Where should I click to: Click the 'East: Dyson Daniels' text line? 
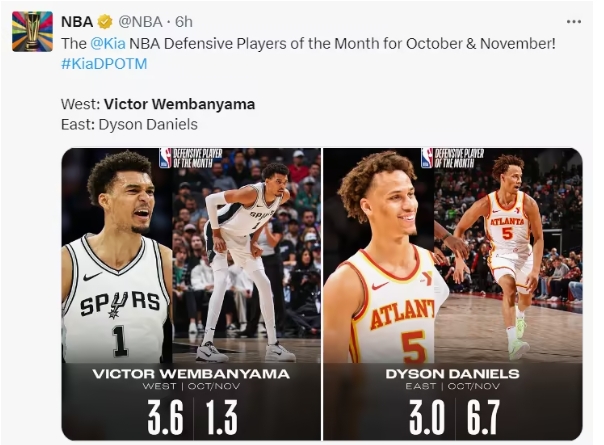click(x=129, y=125)
